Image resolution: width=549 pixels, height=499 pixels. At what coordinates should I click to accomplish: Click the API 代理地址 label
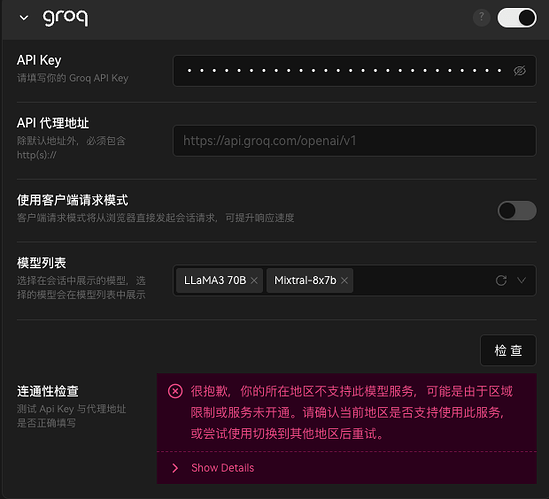point(53,123)
